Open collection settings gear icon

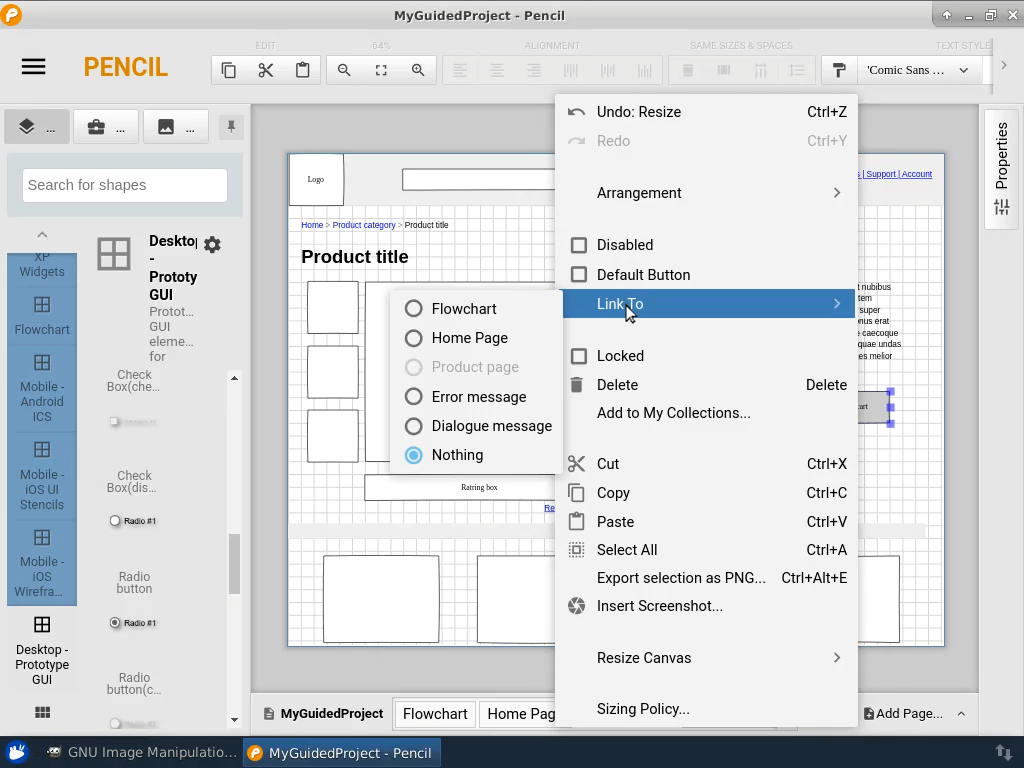(212, 245)
